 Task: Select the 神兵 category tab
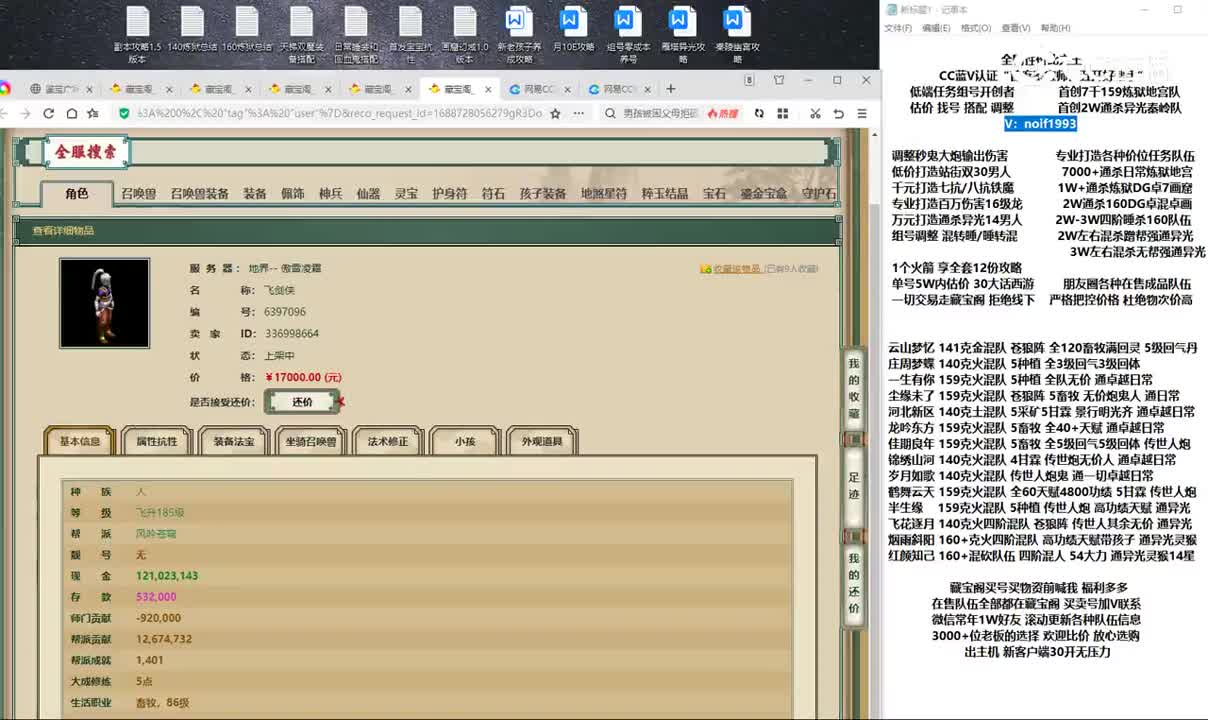tap(330, 194)
